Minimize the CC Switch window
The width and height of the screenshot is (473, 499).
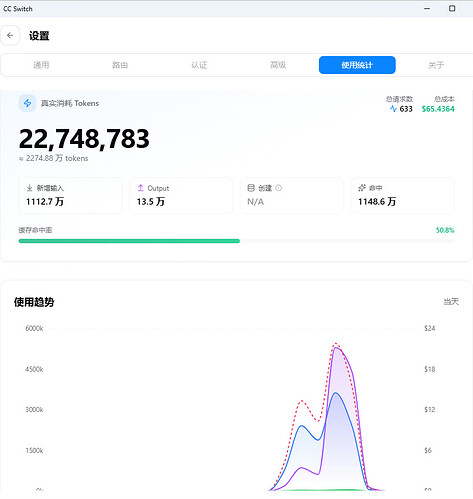tap(427, 9)
